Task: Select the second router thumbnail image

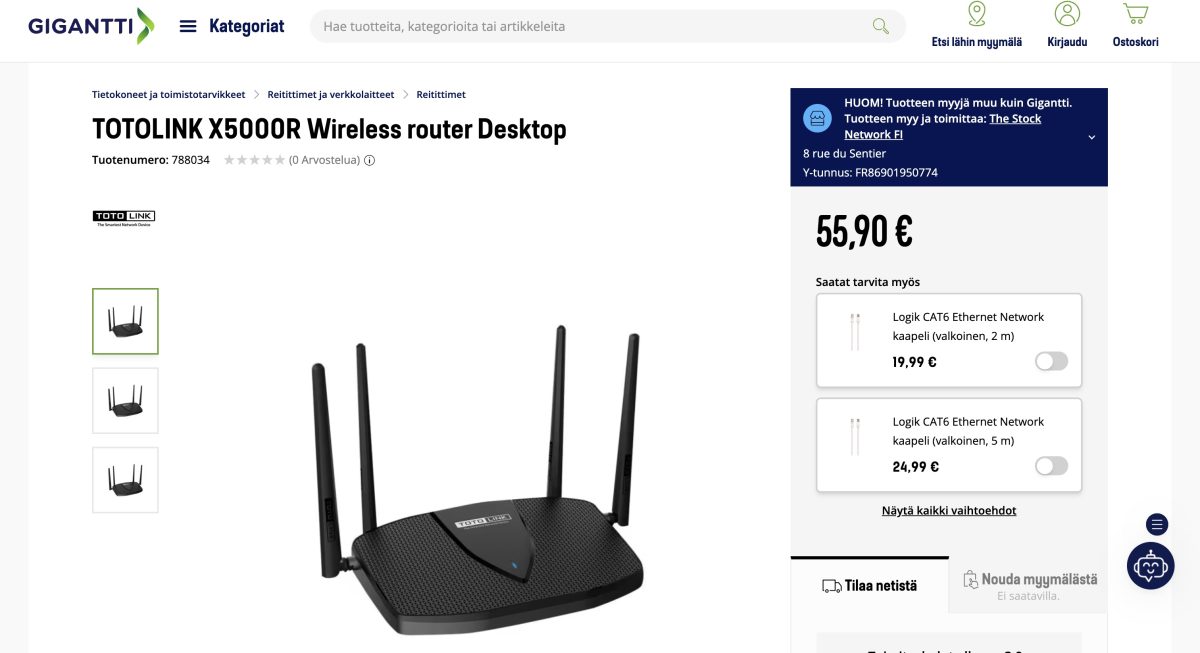Action: click(125, 400)
